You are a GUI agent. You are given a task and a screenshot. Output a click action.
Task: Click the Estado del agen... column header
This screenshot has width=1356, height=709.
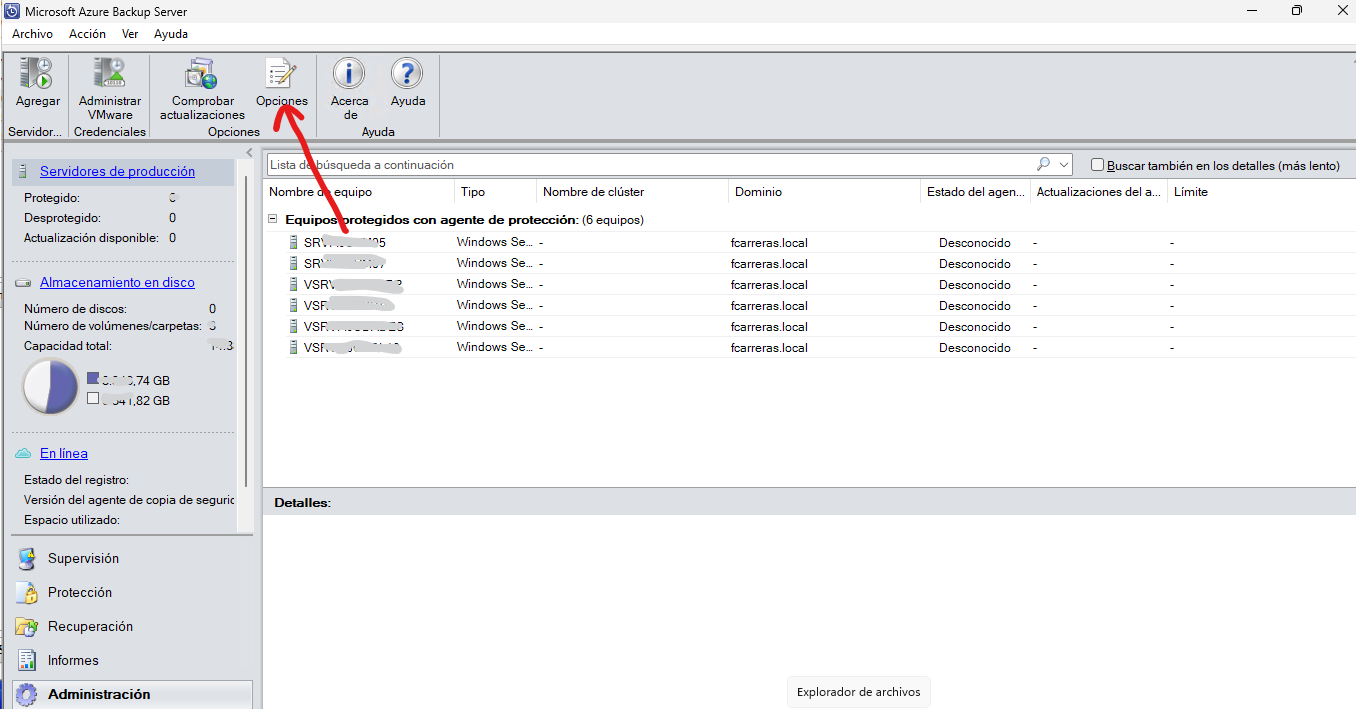tap(976, 192)
